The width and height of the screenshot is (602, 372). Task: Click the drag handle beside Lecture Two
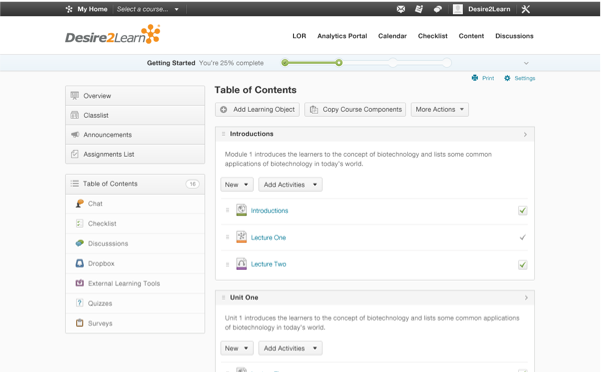point(227,265)
